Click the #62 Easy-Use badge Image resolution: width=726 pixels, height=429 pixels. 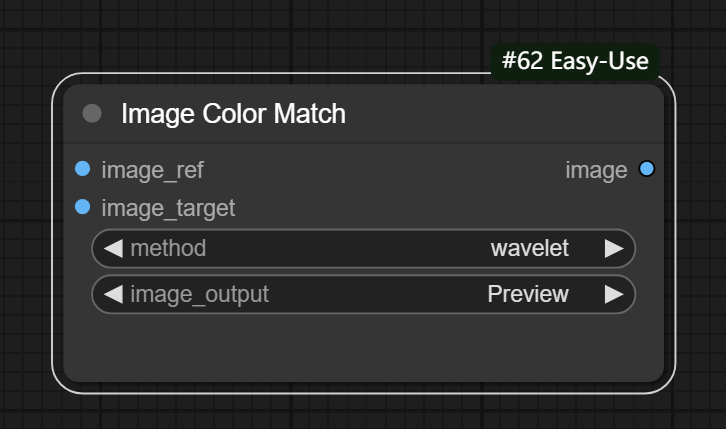575,61
